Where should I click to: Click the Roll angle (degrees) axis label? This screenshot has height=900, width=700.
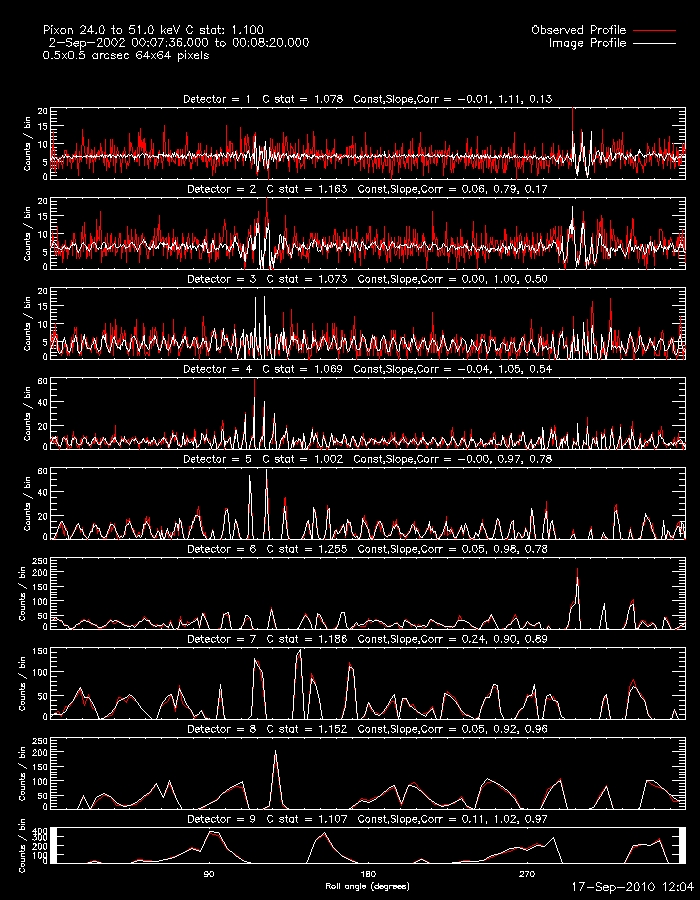pos(367,886)
